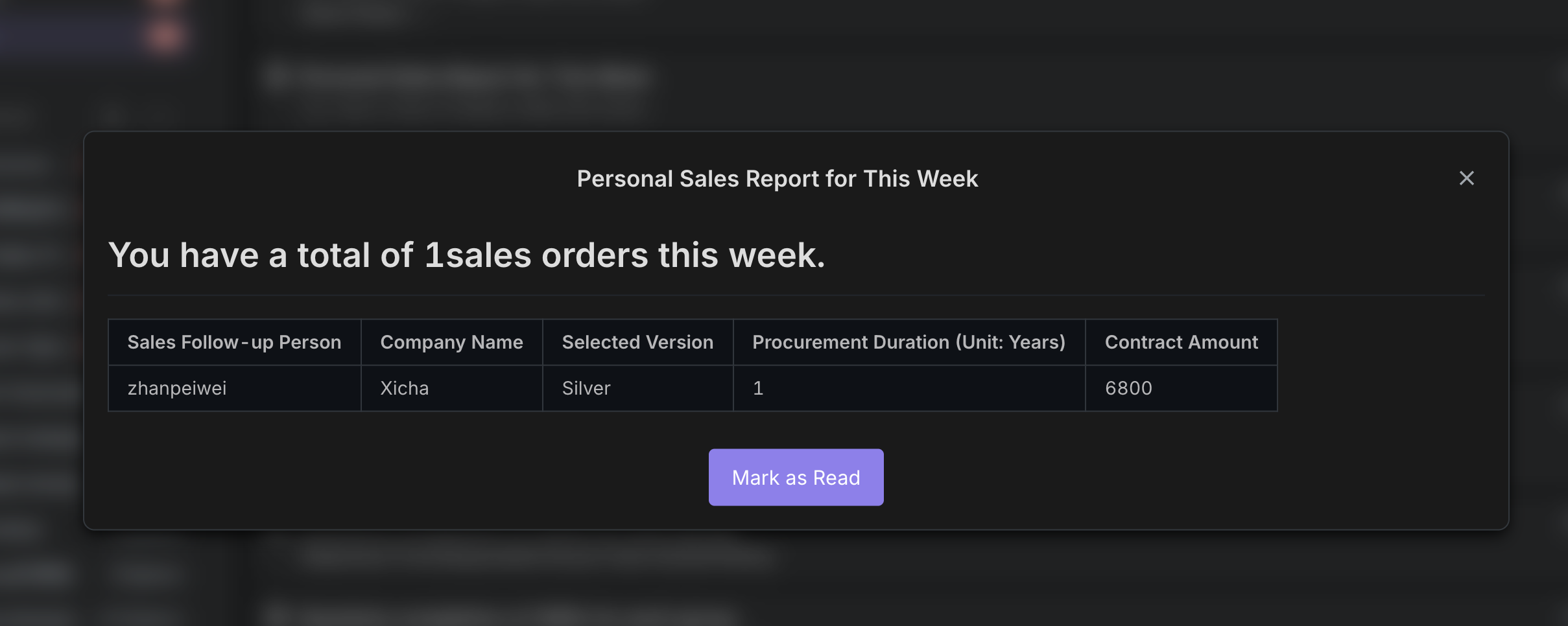The image size is (1568, 626).
Task: Click the 6800 contract amount cell
Action: (1181, 388)
